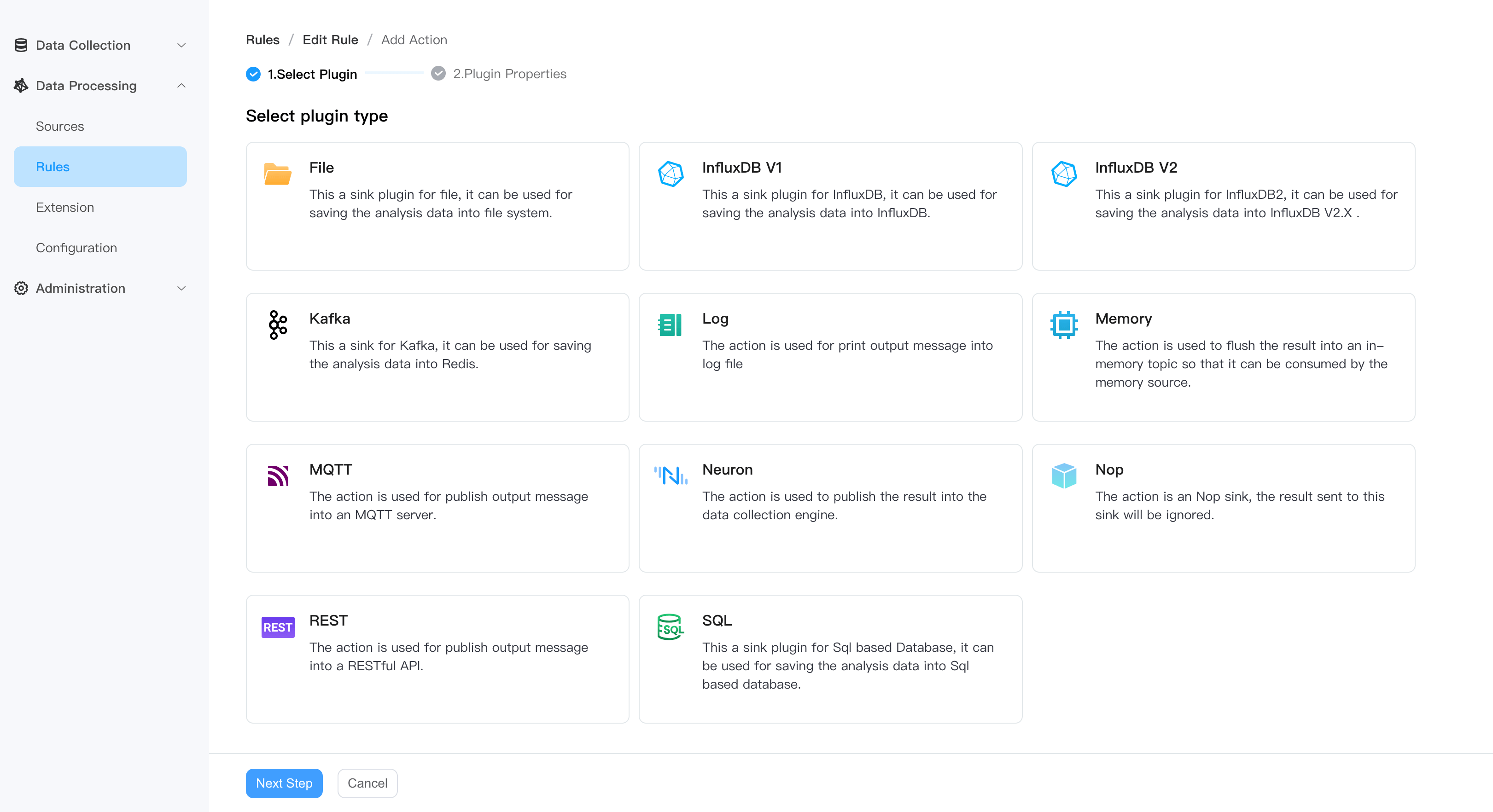Click the purple REST icon

278,627
